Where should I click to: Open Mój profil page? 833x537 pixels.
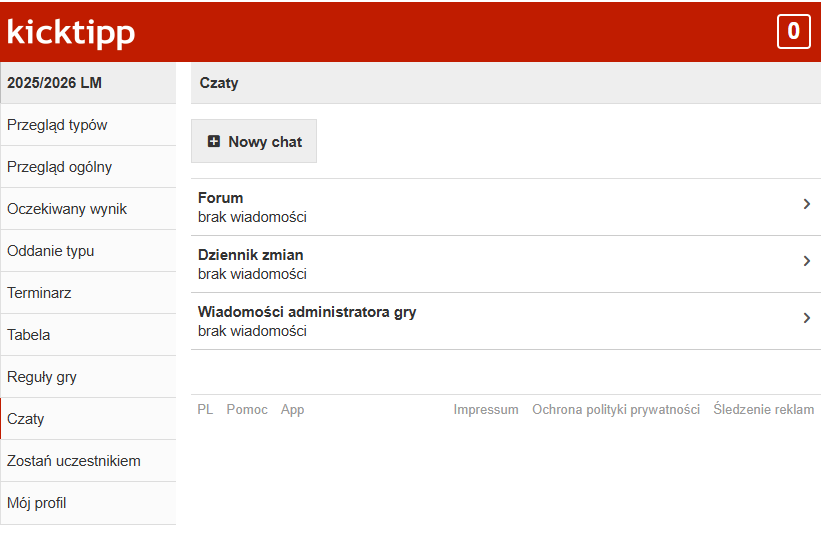[x=37, y=503]
